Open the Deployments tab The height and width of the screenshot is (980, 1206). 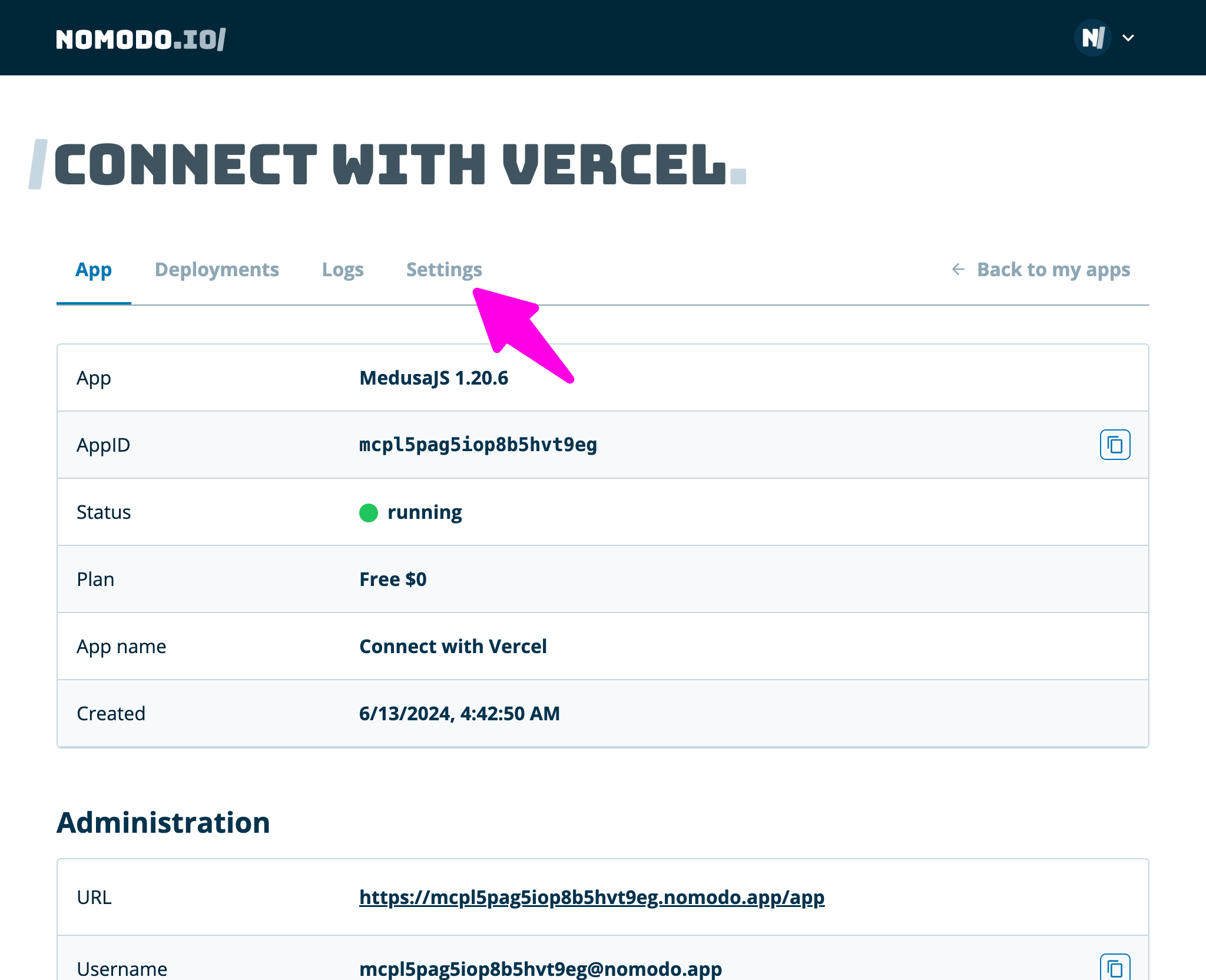coord(217,270)
